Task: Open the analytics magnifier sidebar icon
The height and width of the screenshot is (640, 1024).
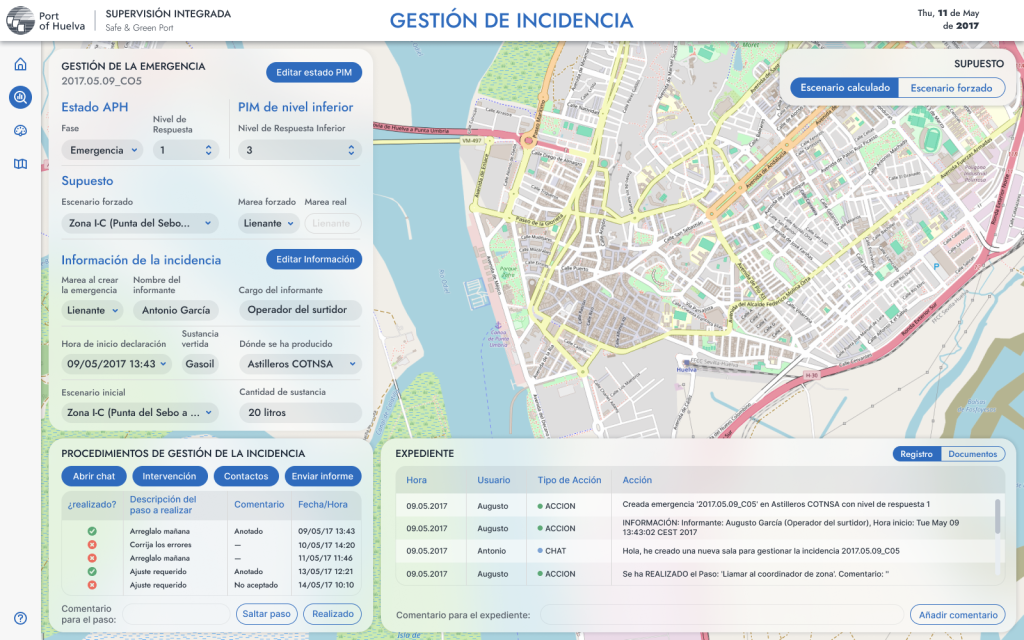Action: [20, 97]
